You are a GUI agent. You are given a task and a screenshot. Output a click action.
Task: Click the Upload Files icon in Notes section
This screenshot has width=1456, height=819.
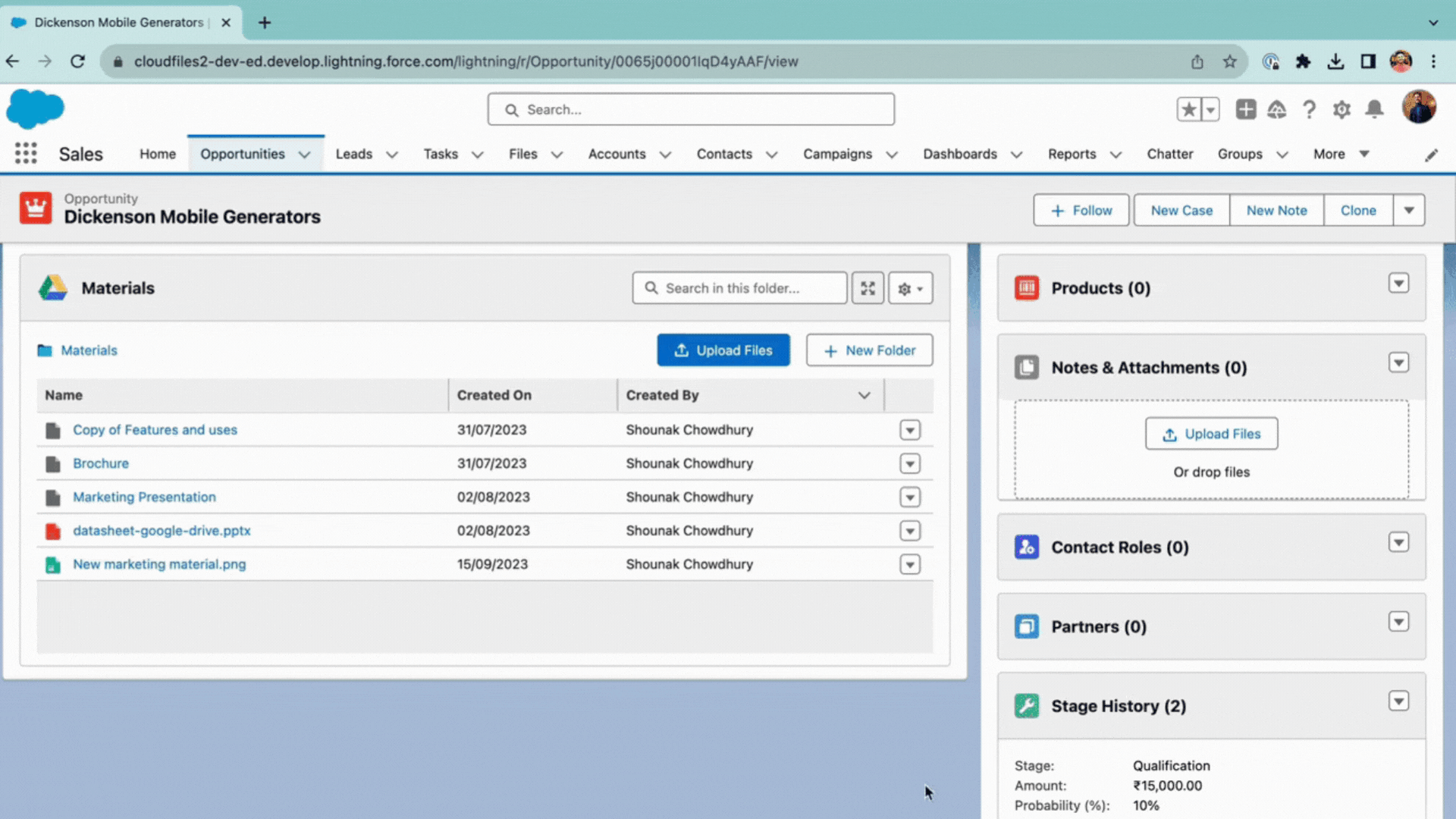tap(1170, 432)
